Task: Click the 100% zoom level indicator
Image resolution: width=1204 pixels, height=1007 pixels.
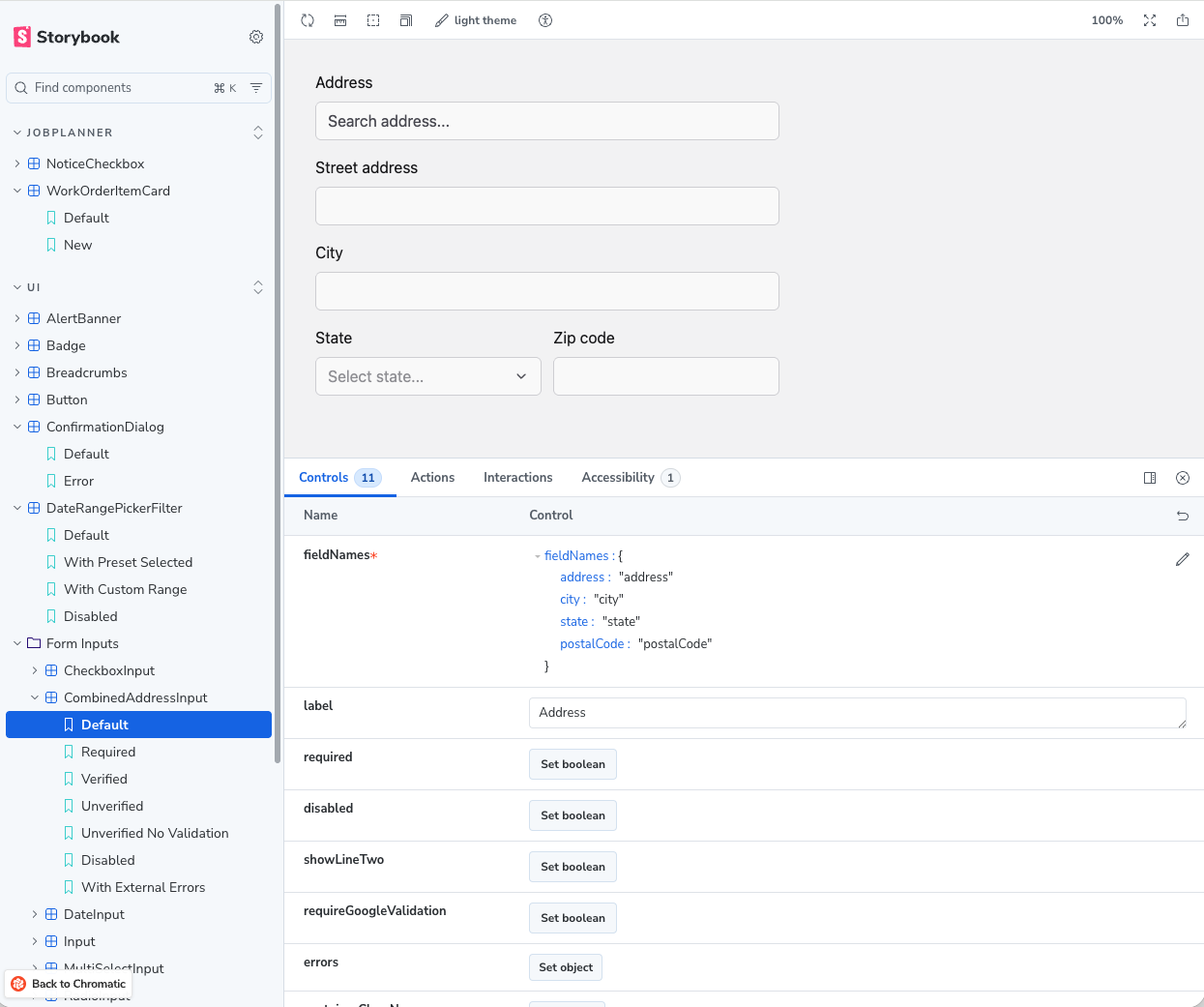Action: tap(1107, 20)
